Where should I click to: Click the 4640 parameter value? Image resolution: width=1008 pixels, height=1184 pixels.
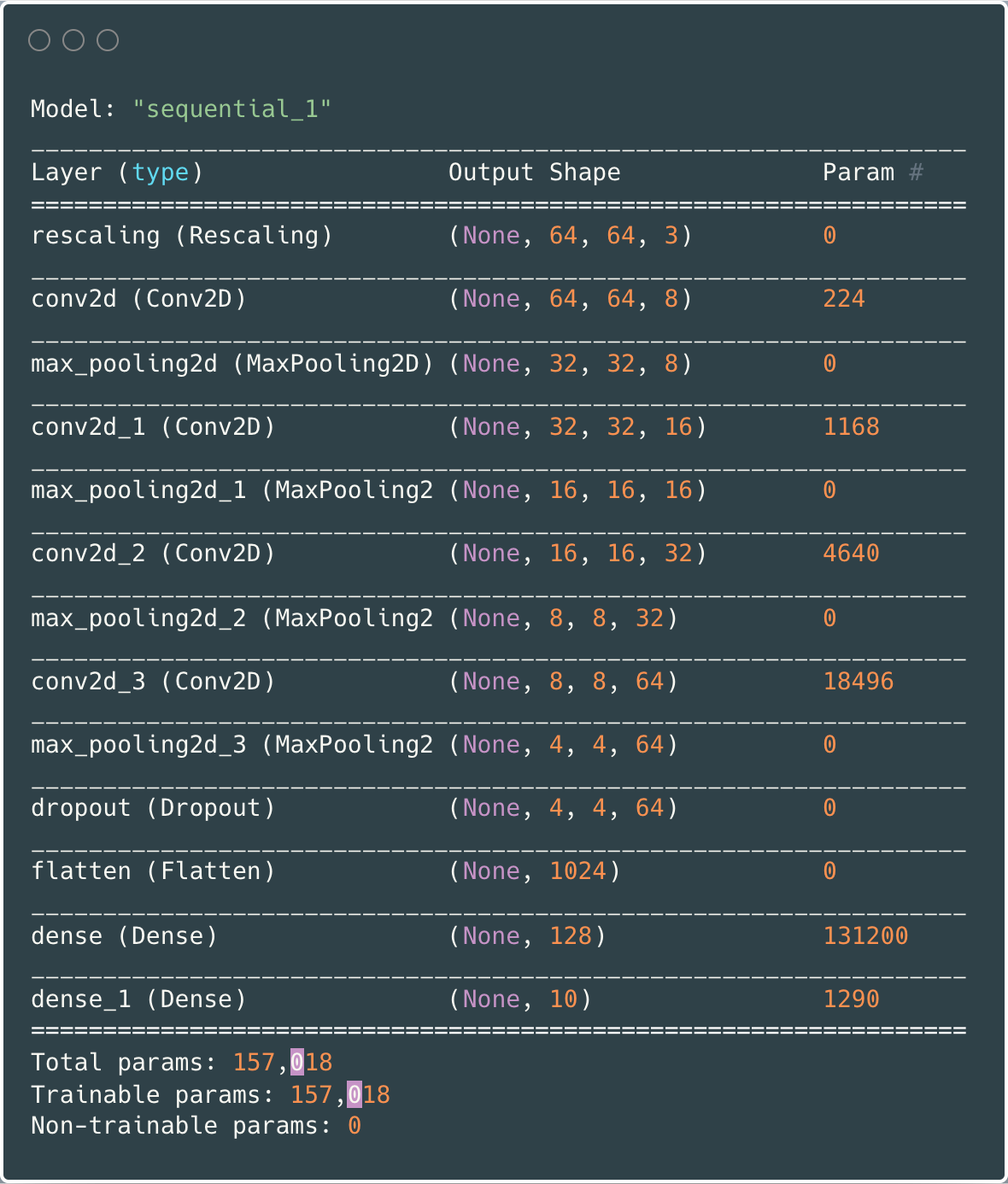click(x=851, y=554)
